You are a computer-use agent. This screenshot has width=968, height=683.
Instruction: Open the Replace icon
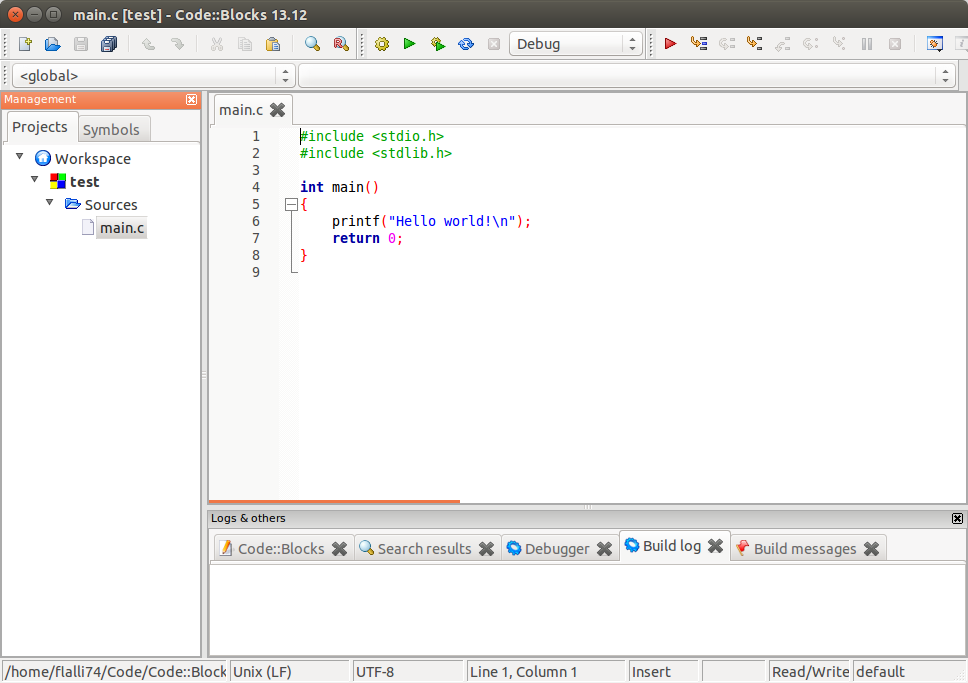(341, 44)
